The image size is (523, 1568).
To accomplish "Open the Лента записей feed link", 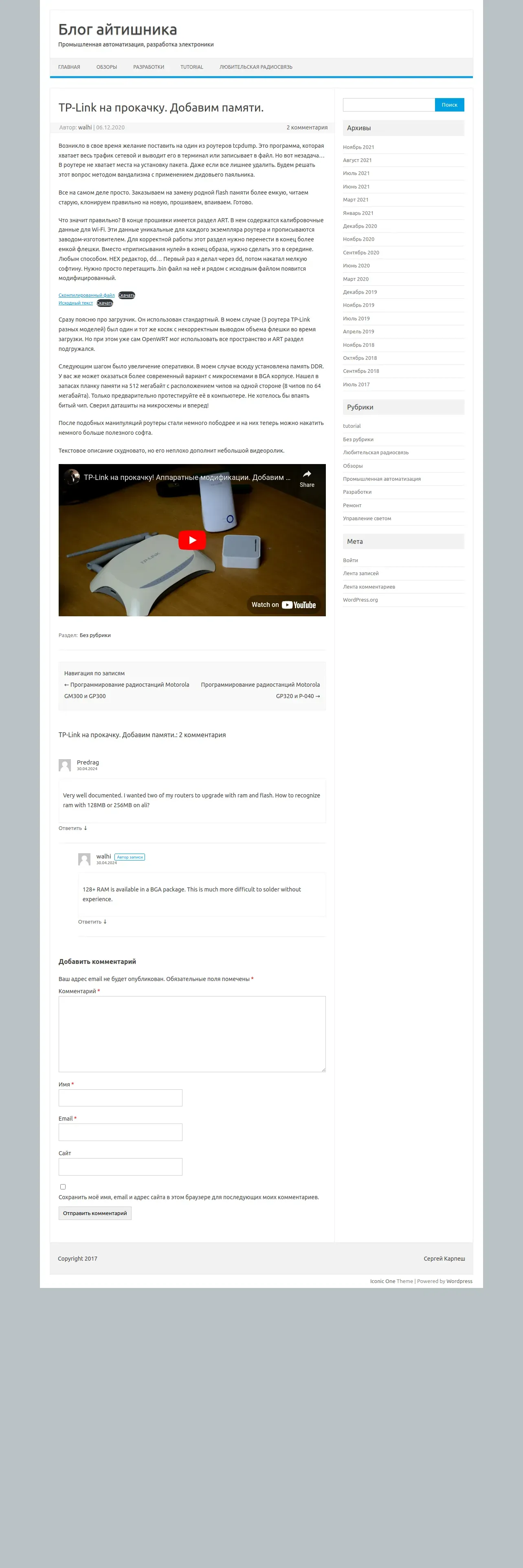I will click(x=360, y=574).
